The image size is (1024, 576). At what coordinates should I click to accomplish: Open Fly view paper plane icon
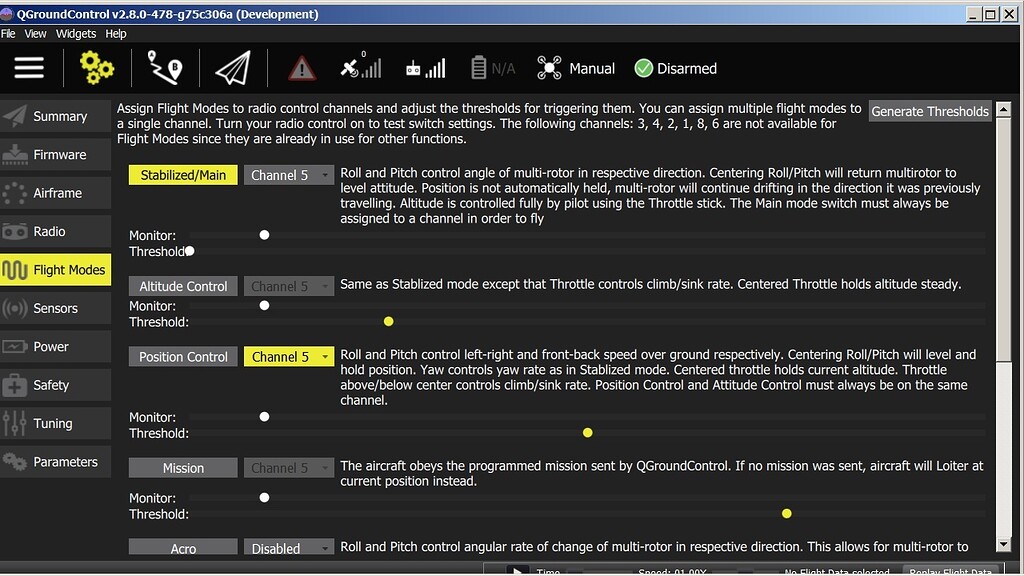[233, 68]
